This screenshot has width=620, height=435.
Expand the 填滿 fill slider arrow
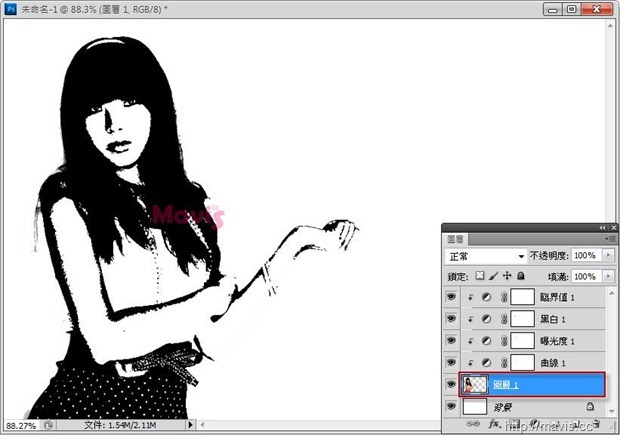pyautogui.click(x=608, y=276)
